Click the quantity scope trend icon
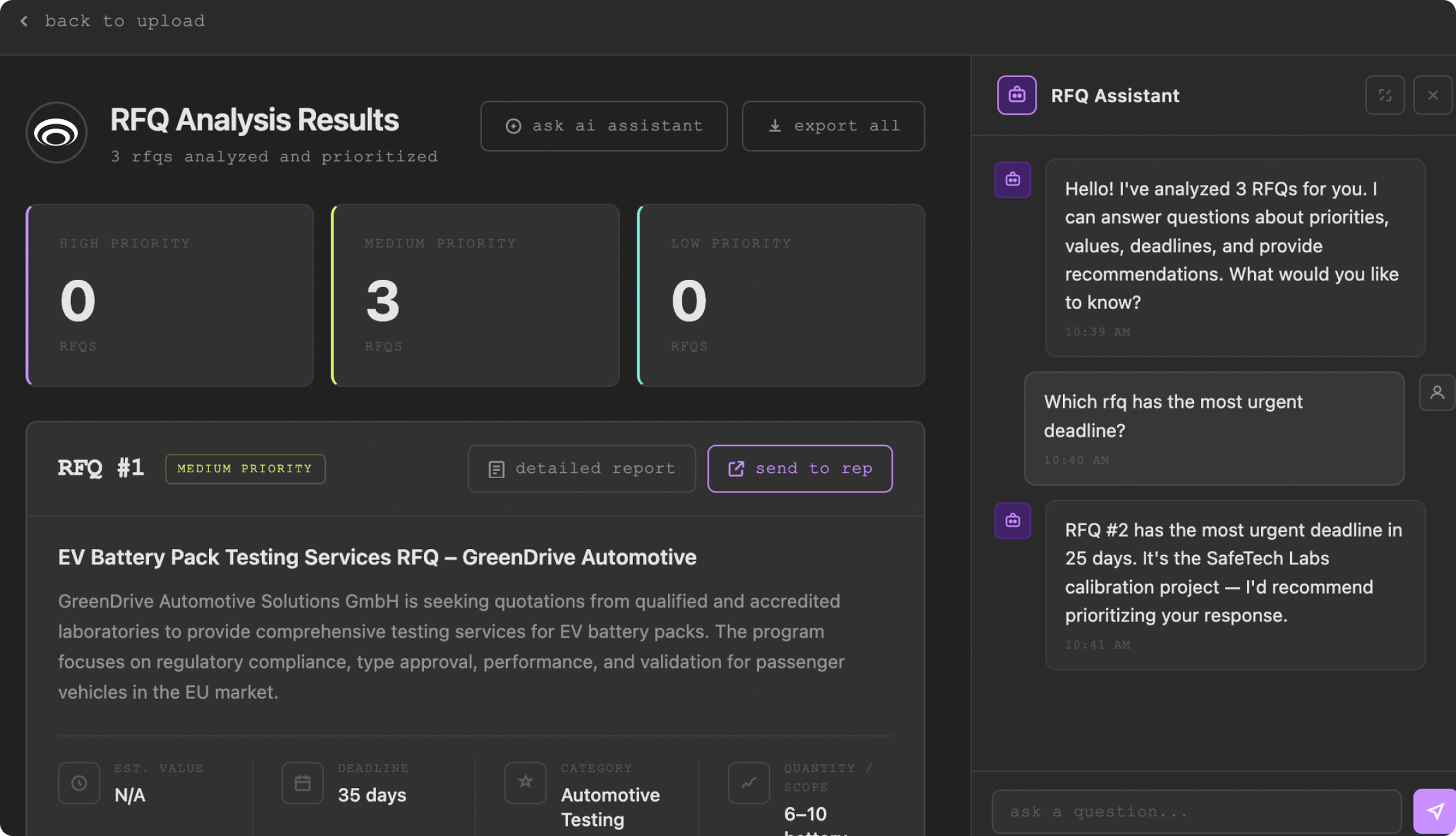Viewport: 1456px width, 836px height. tap(749, 783)
